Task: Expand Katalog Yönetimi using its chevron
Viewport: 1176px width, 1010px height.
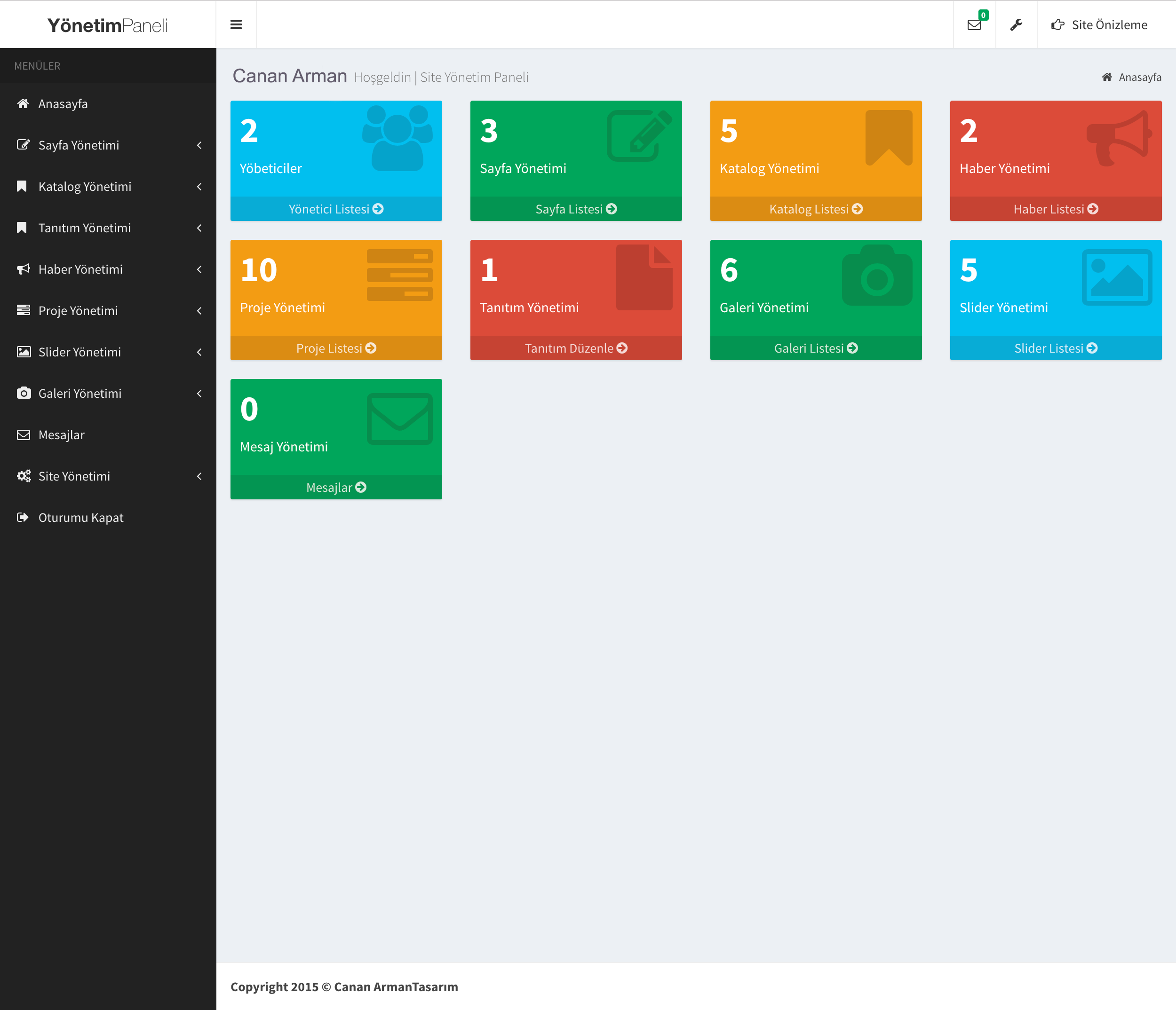Action: (x=199, y=187)
